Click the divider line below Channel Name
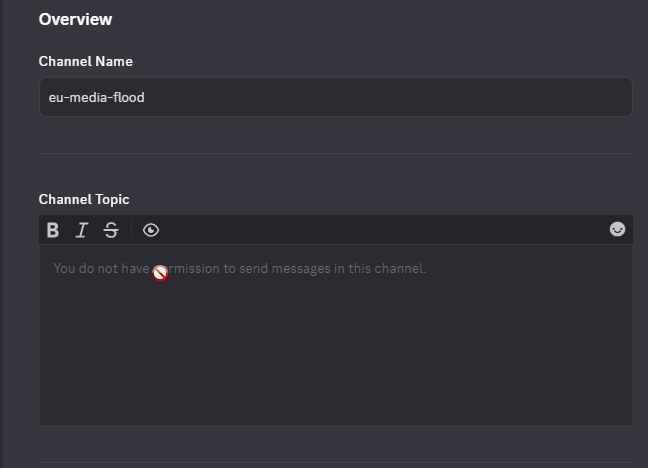The height and width of the screenshot is (468, 648). 336,153
